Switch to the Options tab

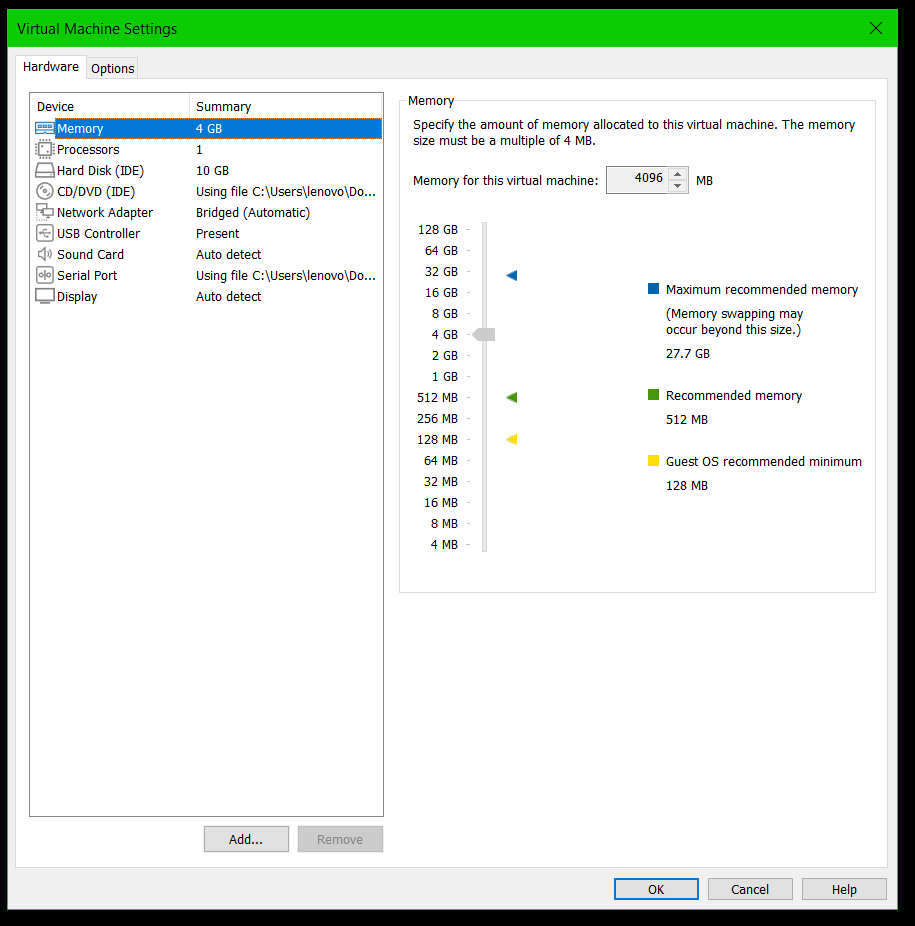[112, 68]
